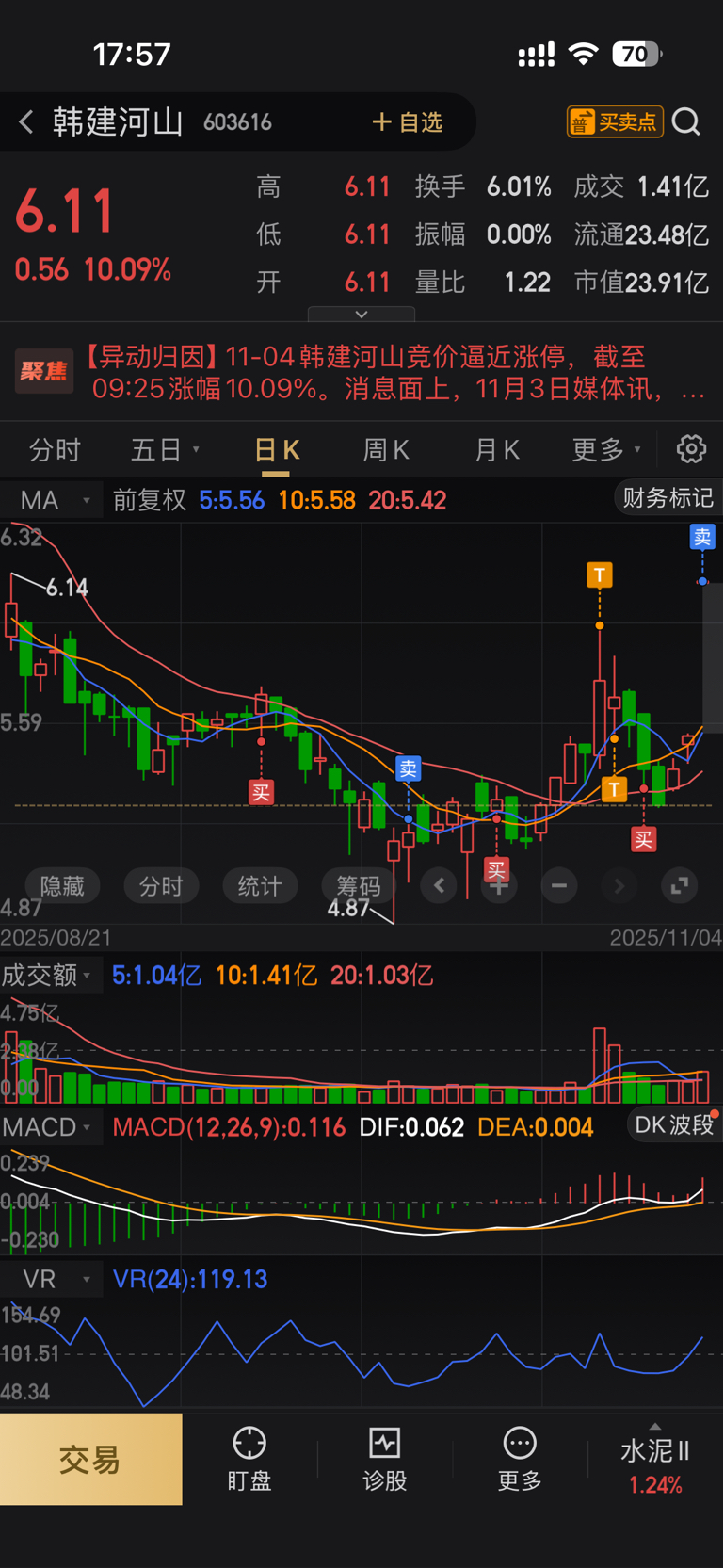Switch to 周K tab

coord(386,450)
